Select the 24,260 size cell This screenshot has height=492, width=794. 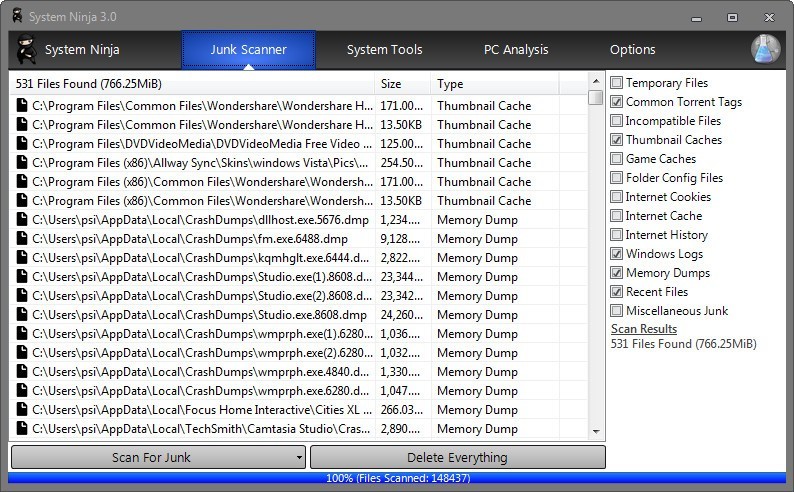tap(403, 314)
